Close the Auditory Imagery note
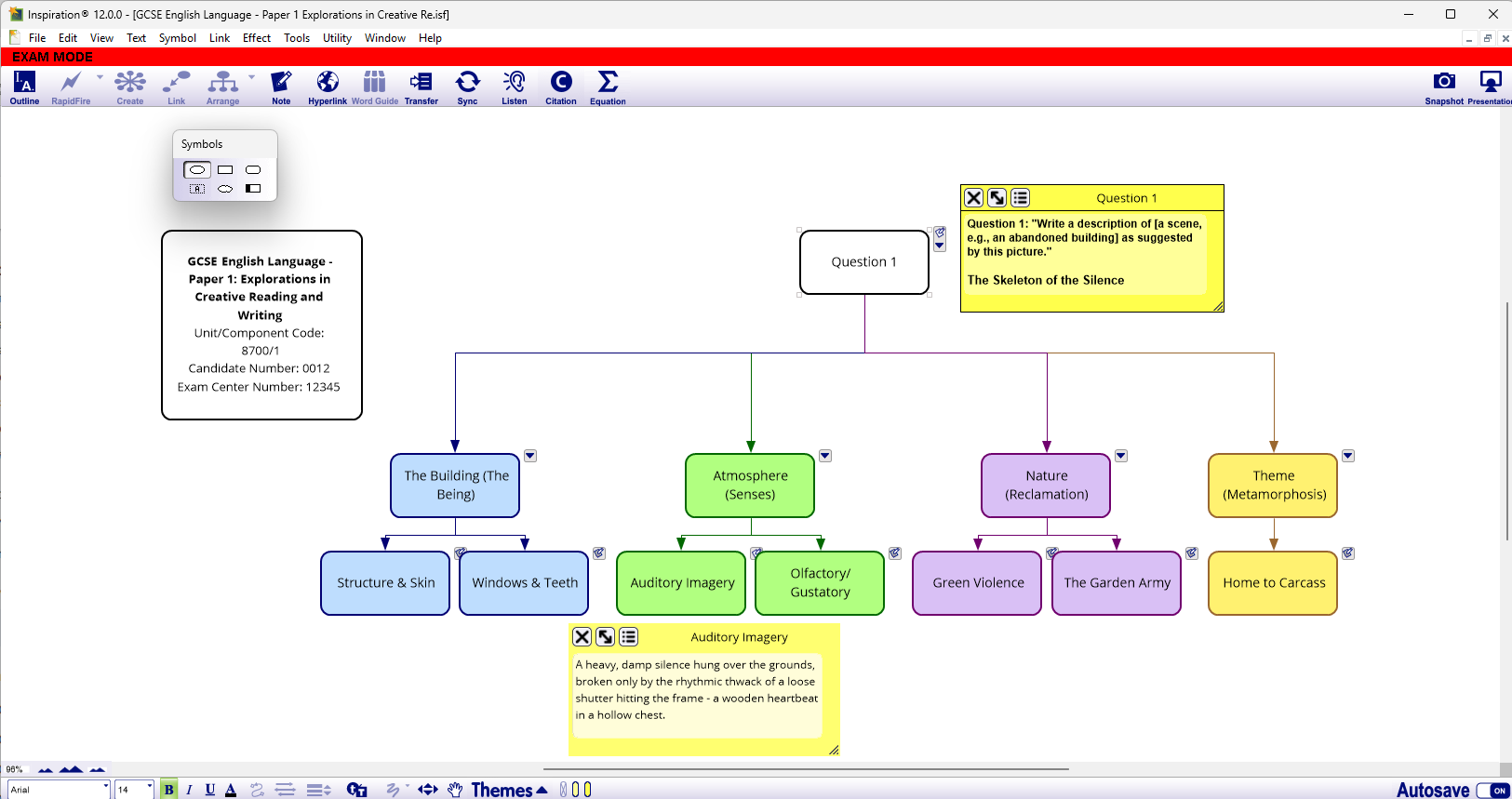The height and width of the screenshot is (799, 1512). click(582, 637)
